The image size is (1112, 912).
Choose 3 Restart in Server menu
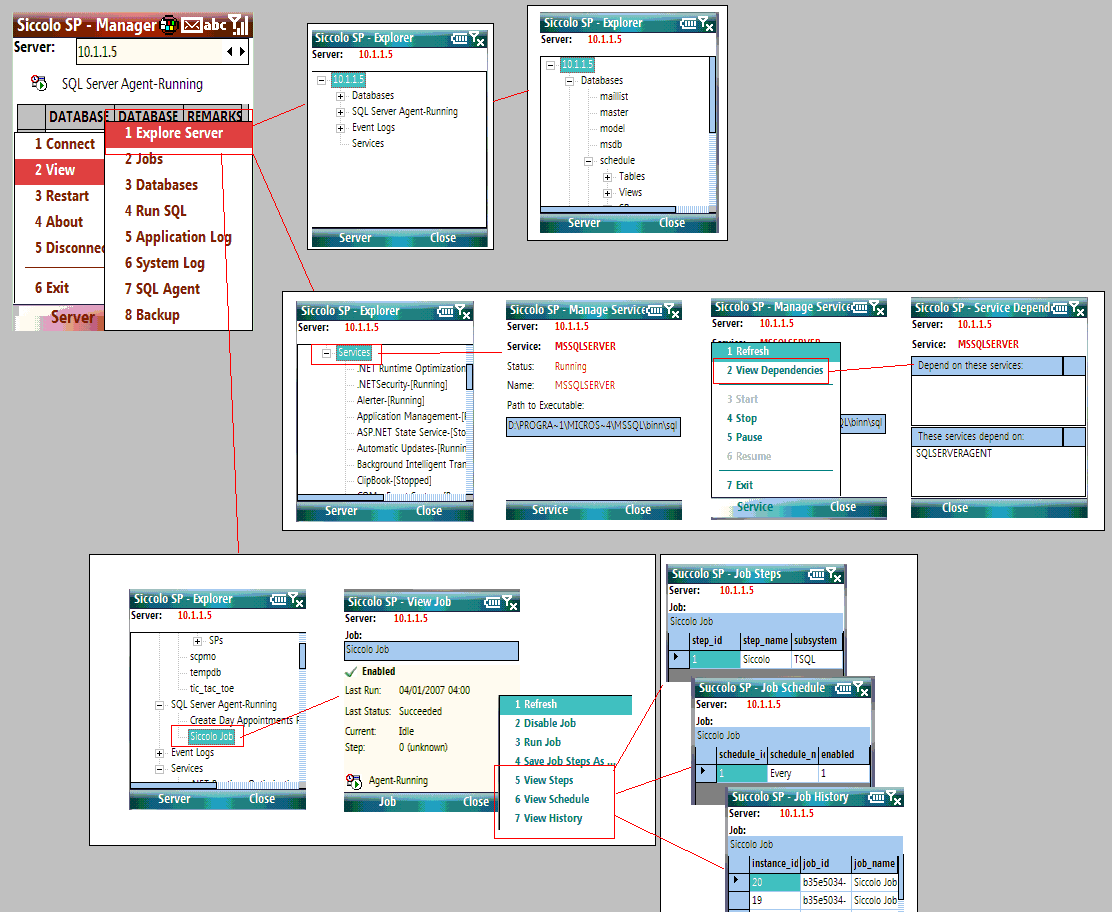click(60, 196)
